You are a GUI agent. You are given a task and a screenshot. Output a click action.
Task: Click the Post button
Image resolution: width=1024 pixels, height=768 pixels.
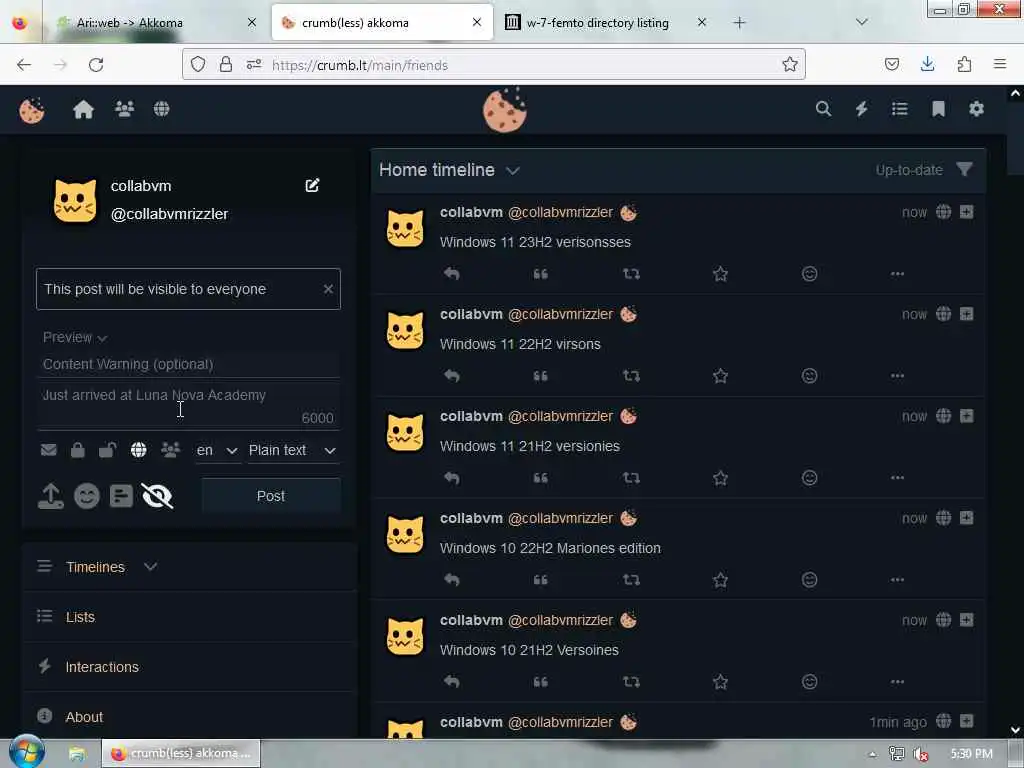271,496
